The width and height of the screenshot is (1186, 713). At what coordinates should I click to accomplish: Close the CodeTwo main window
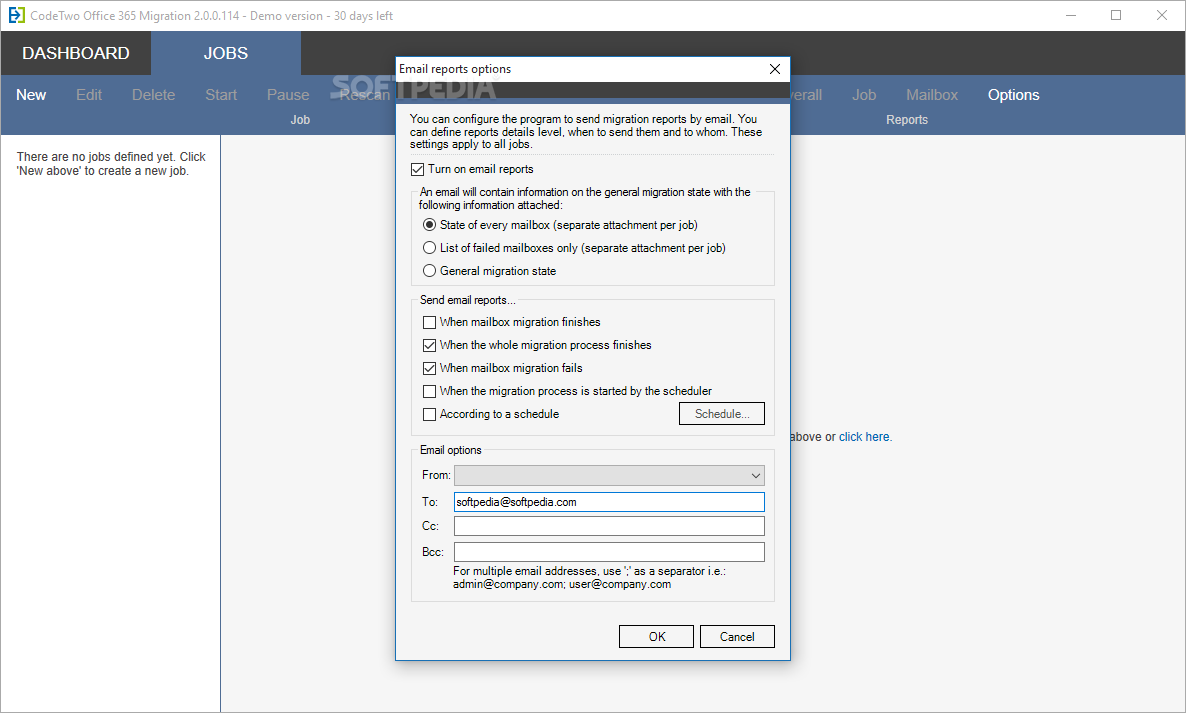(1162, 15)
